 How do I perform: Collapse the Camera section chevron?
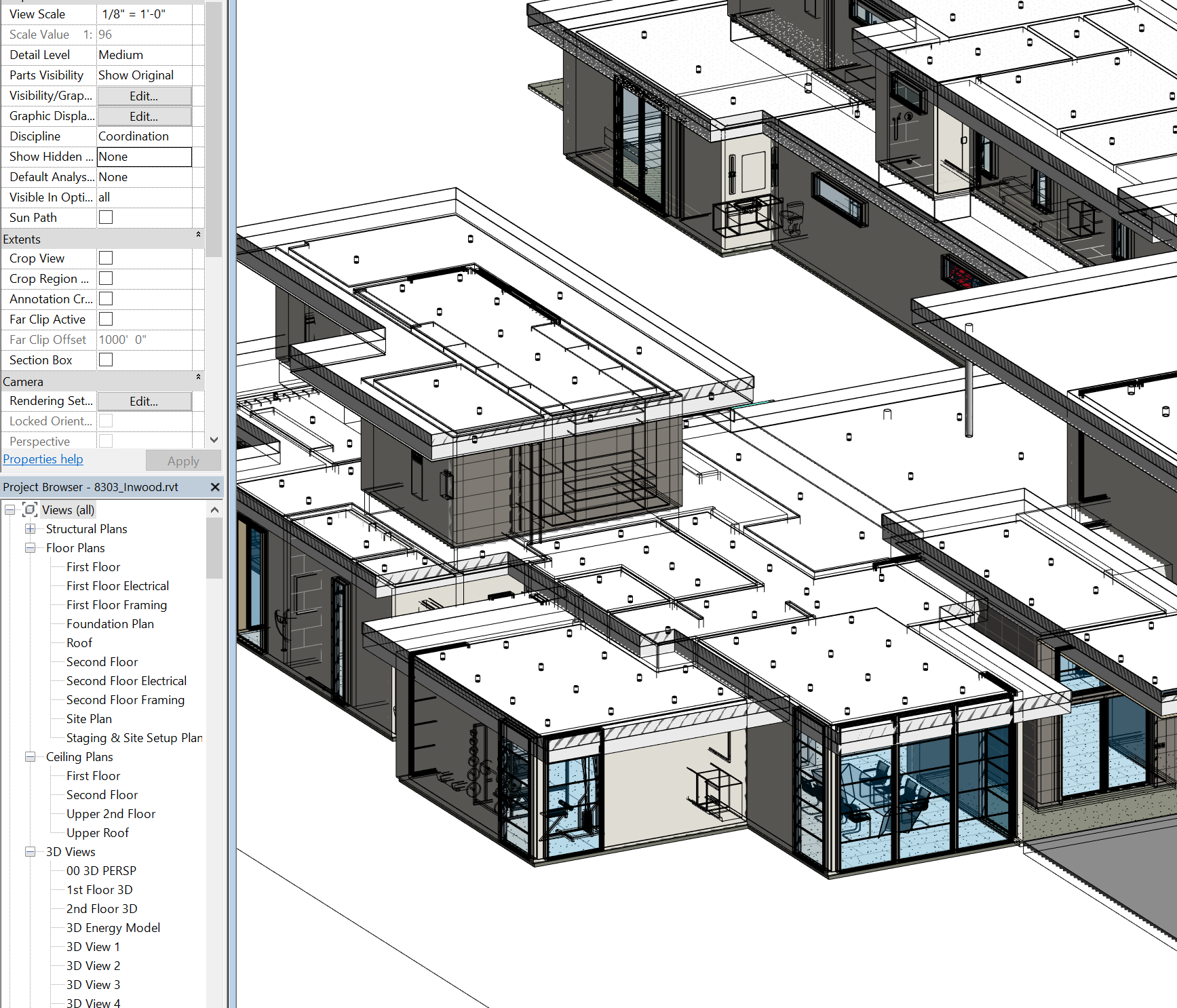198,377
